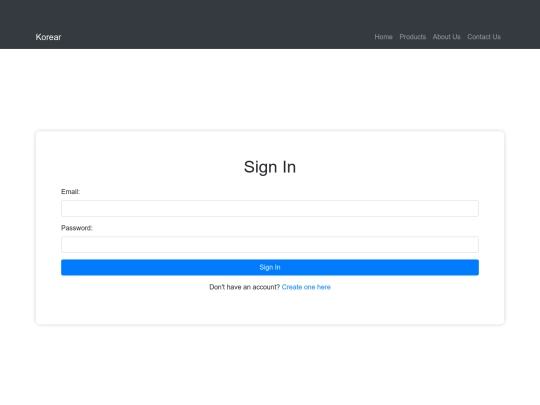Focus the Email input field
The width and height of the screenshot is (540, 405).
270,208
